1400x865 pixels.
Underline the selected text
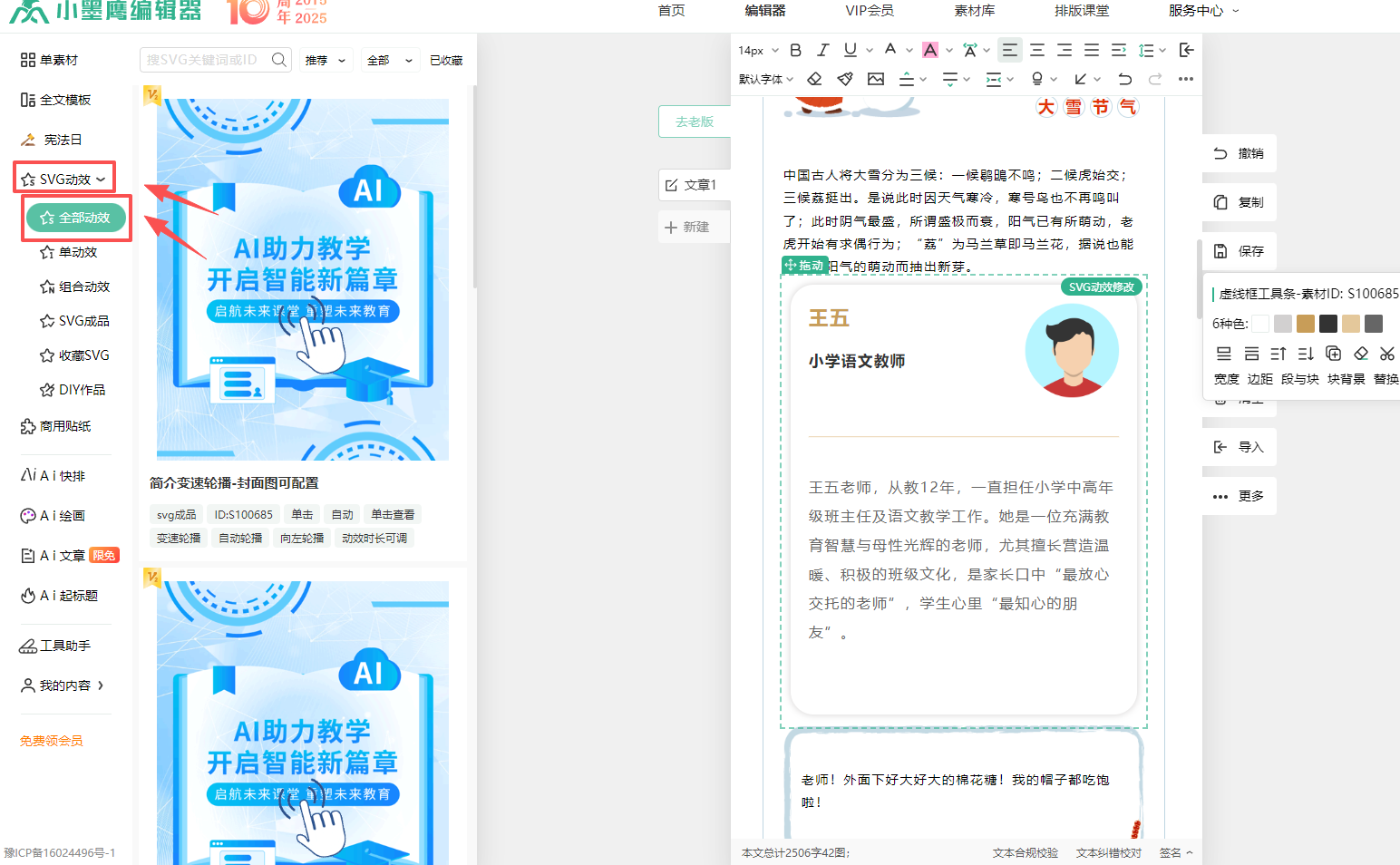850,50
